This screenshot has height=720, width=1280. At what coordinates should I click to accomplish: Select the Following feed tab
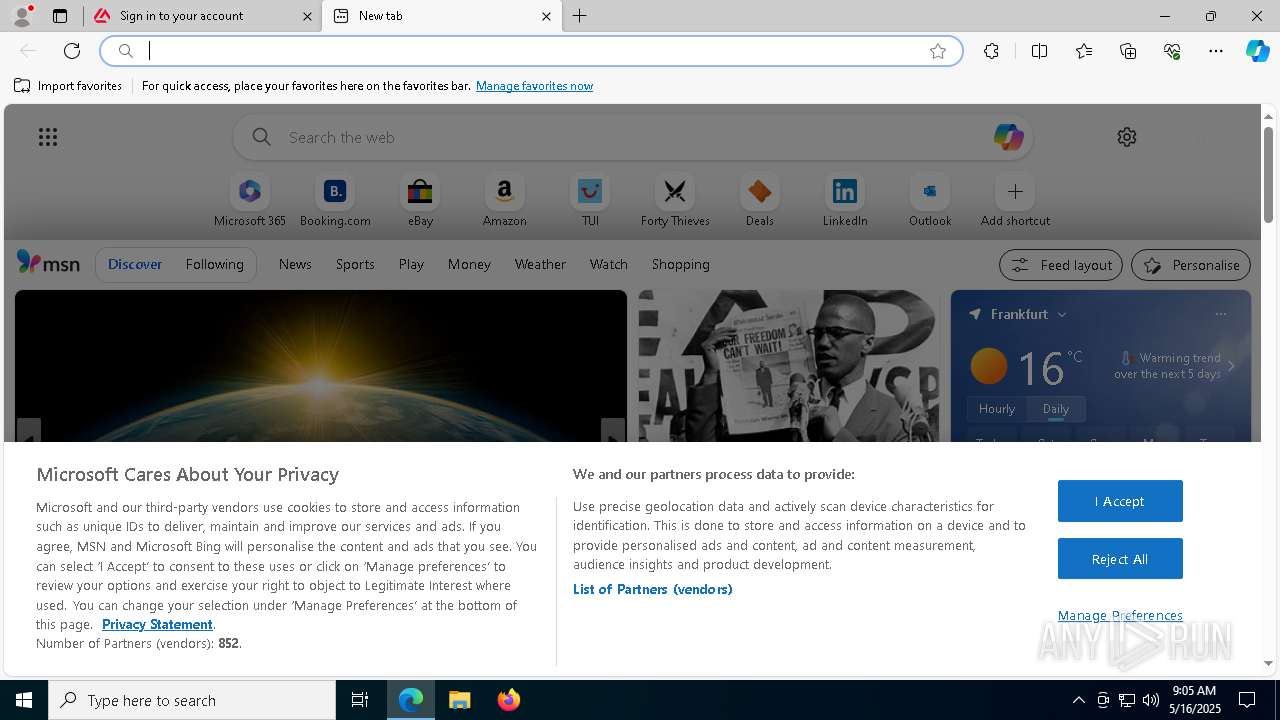click(x=214, y=264)
